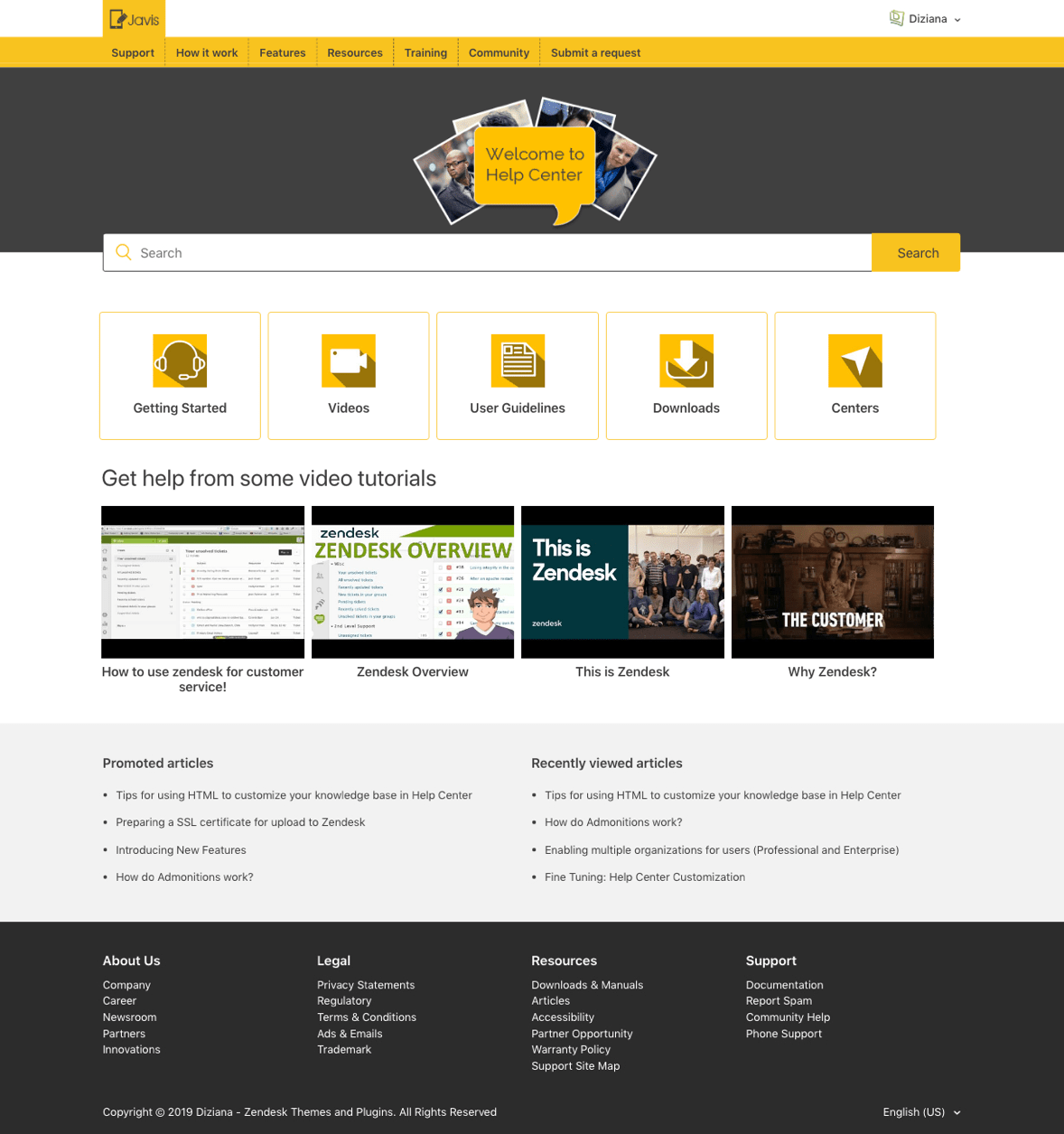Click the Diziana user avatar icon
Viewport: 1064px width, 1134px height.
click(x=896, y=19)
